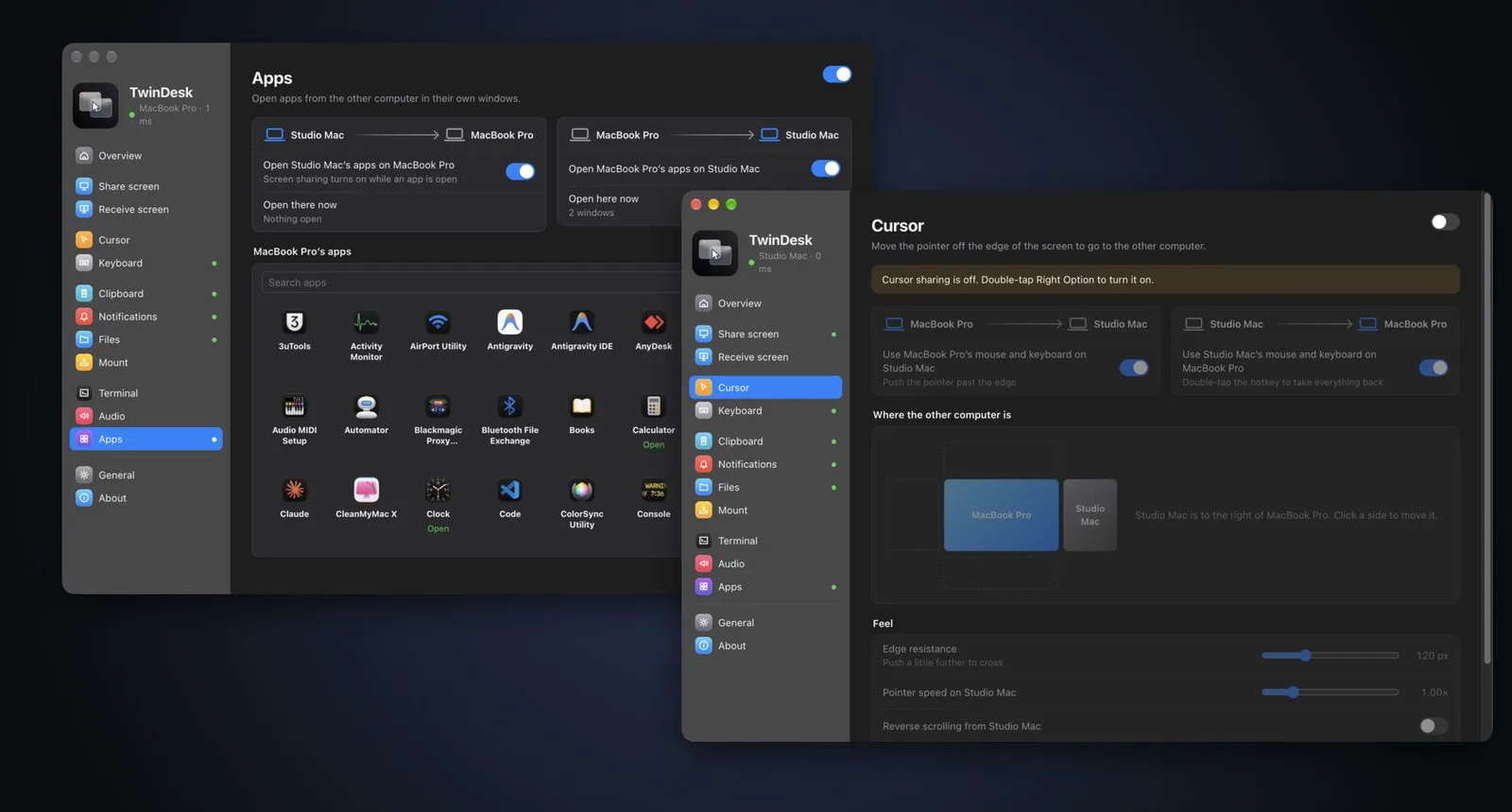Image resolution: width=1512 pixels, height=812 pixels.
Task: Open the Console app icon
Action: pos(654,490)
